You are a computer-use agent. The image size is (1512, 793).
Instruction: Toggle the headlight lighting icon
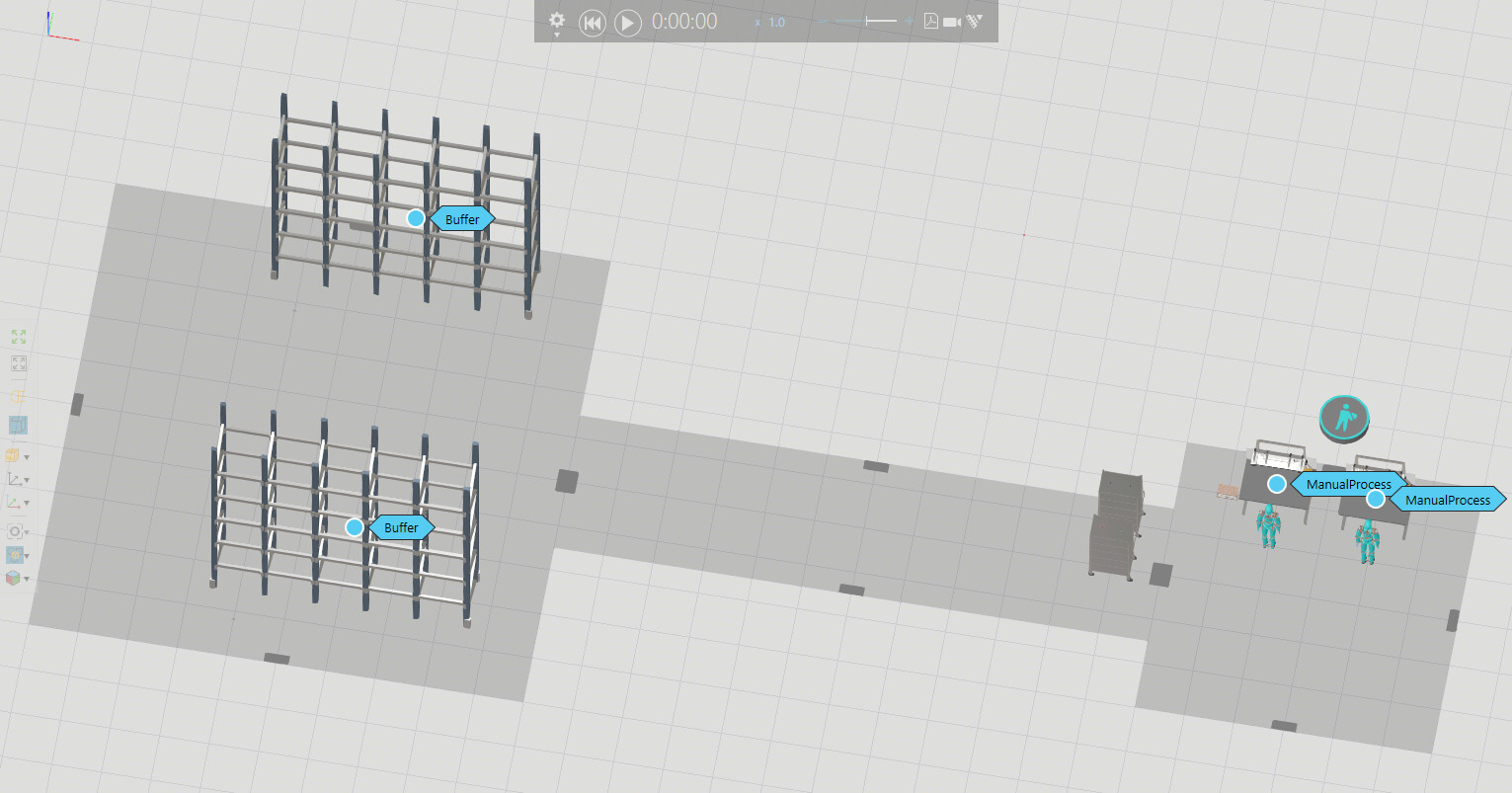tap(18, 397)
